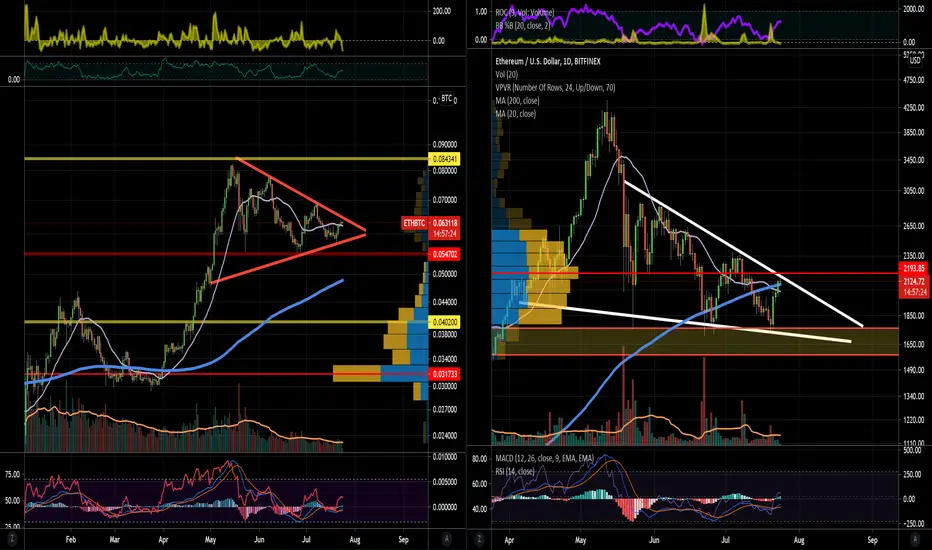Select the MA (20, close) legend
Viewport: 932px width, 550px height.
[x=515, y=114]
